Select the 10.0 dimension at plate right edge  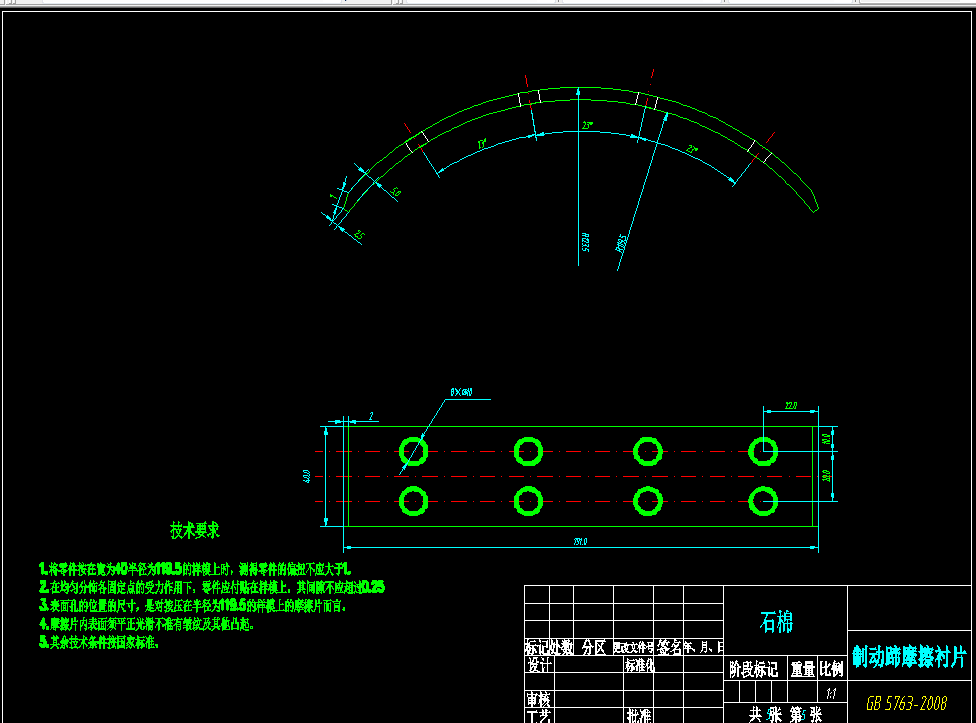point(827,439)
